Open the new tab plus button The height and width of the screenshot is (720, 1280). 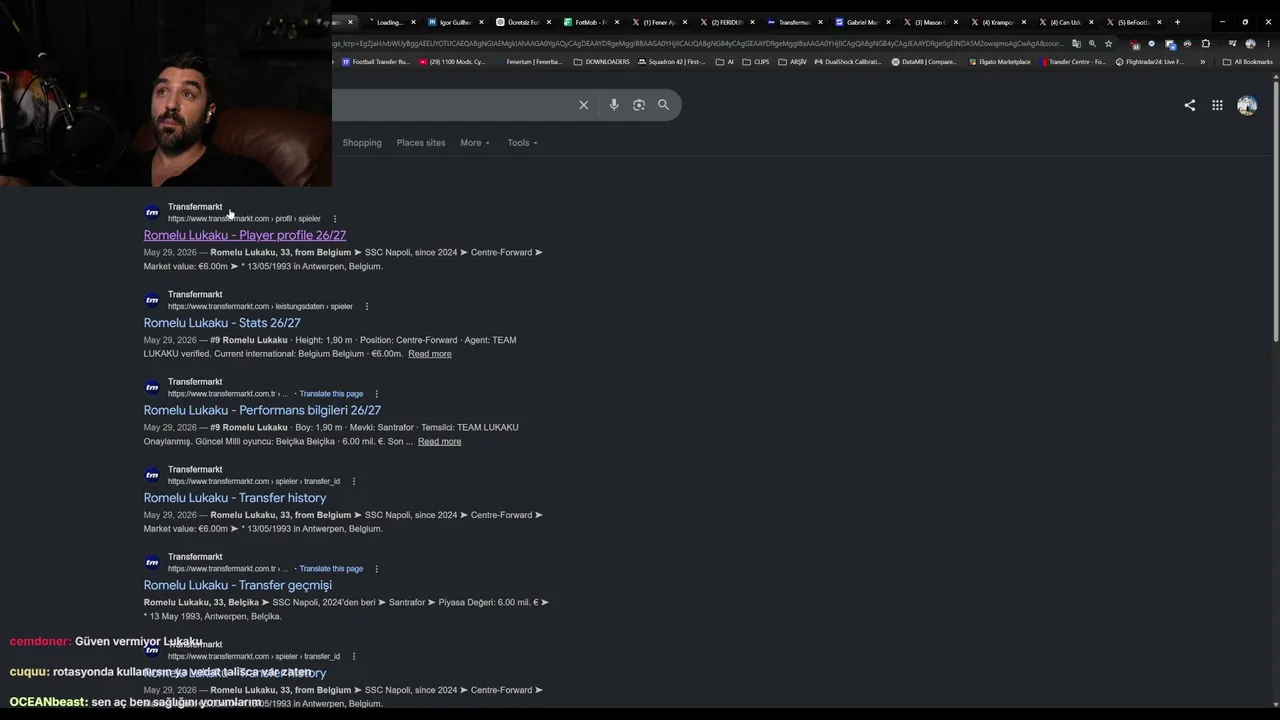click(x=1177, y=22)
